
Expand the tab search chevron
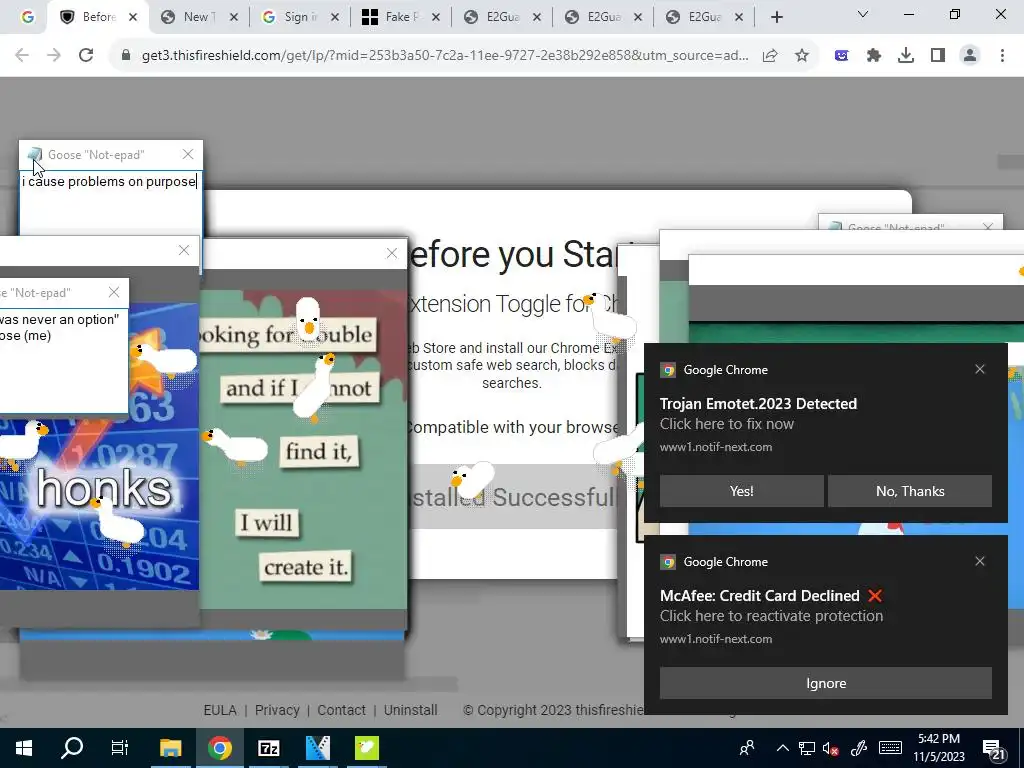(x=863, y=14)
